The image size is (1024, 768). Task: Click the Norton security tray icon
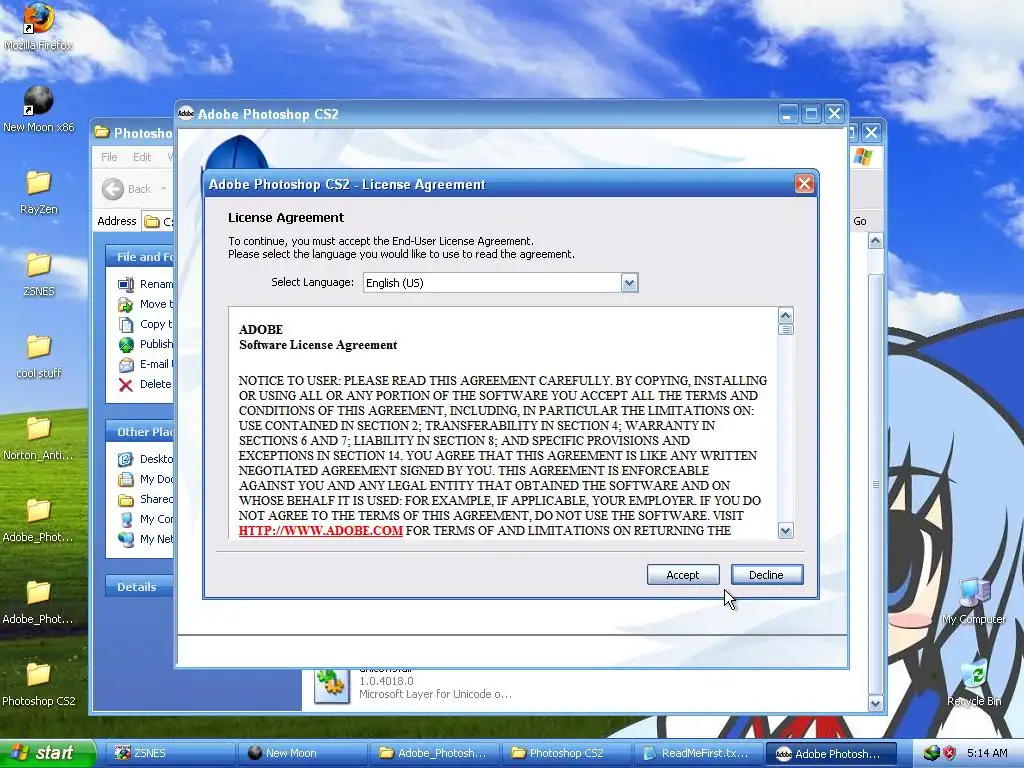950,753
